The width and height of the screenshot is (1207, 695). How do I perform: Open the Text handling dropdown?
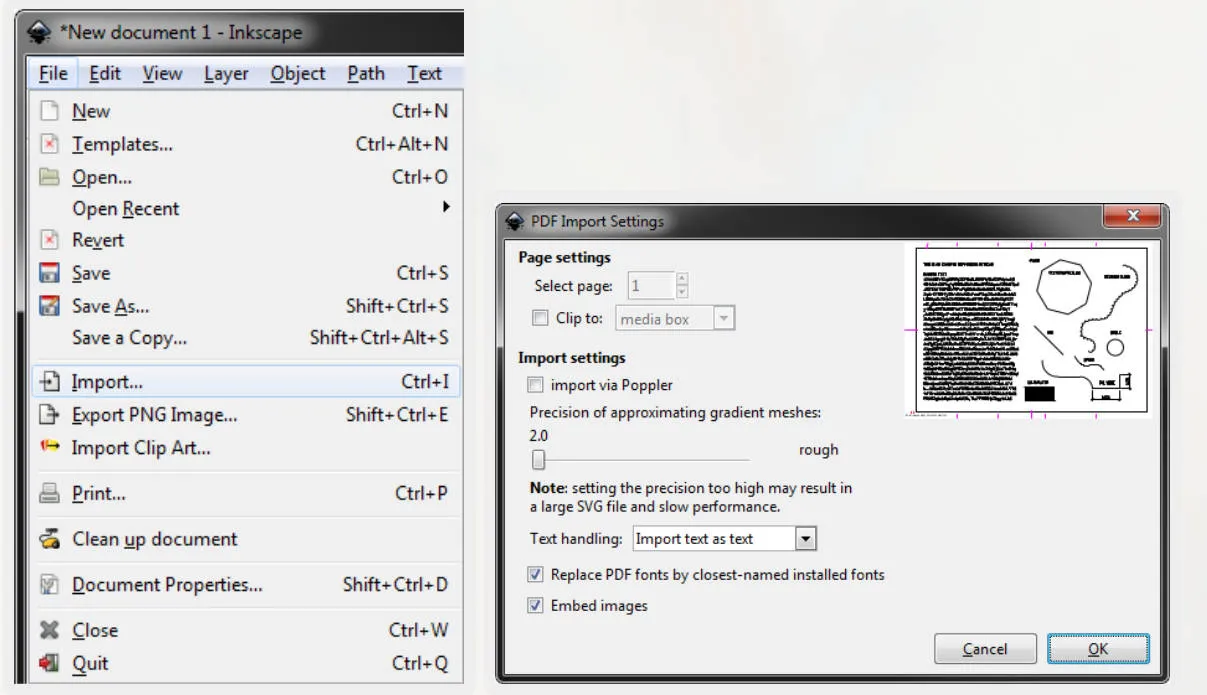(806, 538)
